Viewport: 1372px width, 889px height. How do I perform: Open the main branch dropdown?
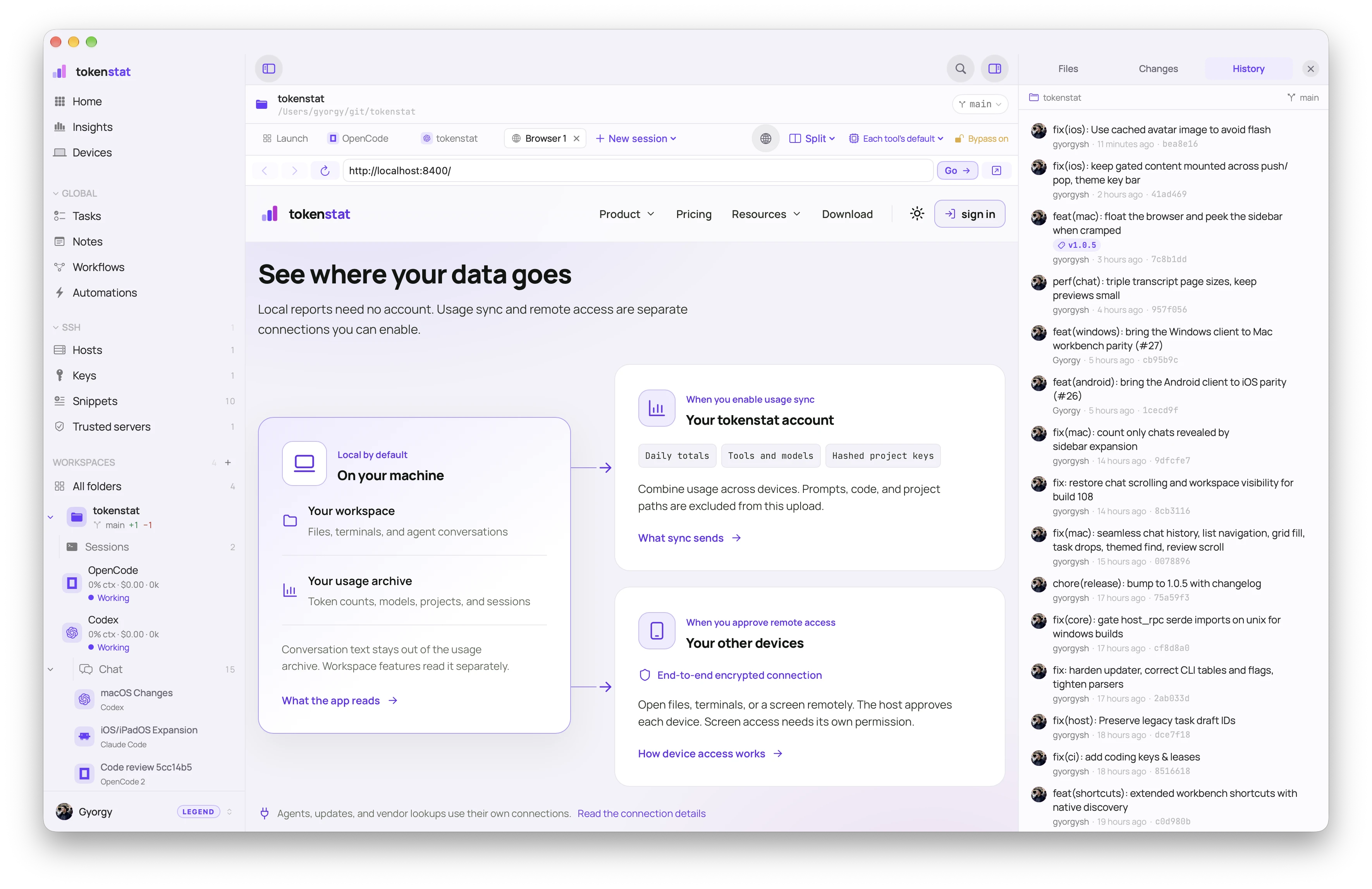(x=980, y=104)
